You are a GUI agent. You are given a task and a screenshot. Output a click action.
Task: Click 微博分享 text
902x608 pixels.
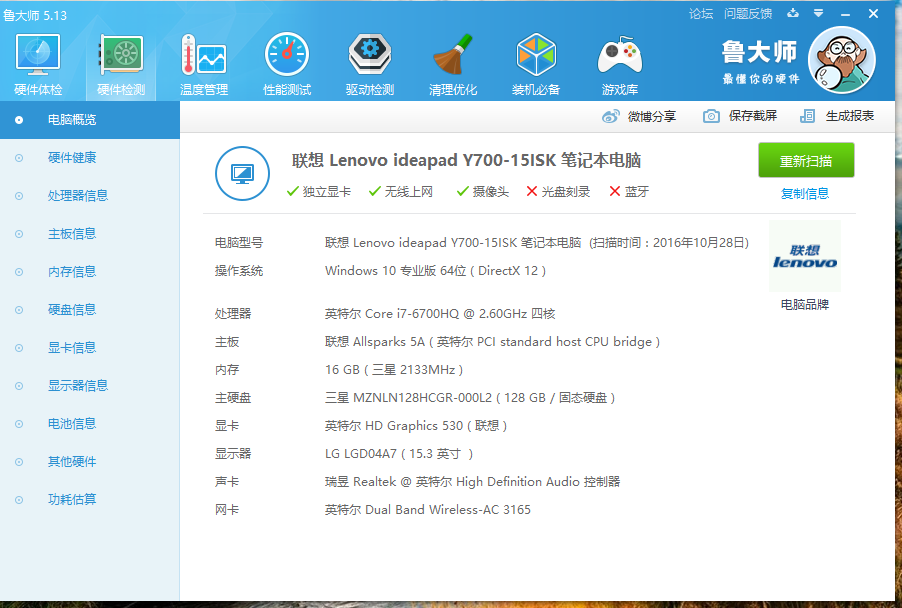(652, 117)
